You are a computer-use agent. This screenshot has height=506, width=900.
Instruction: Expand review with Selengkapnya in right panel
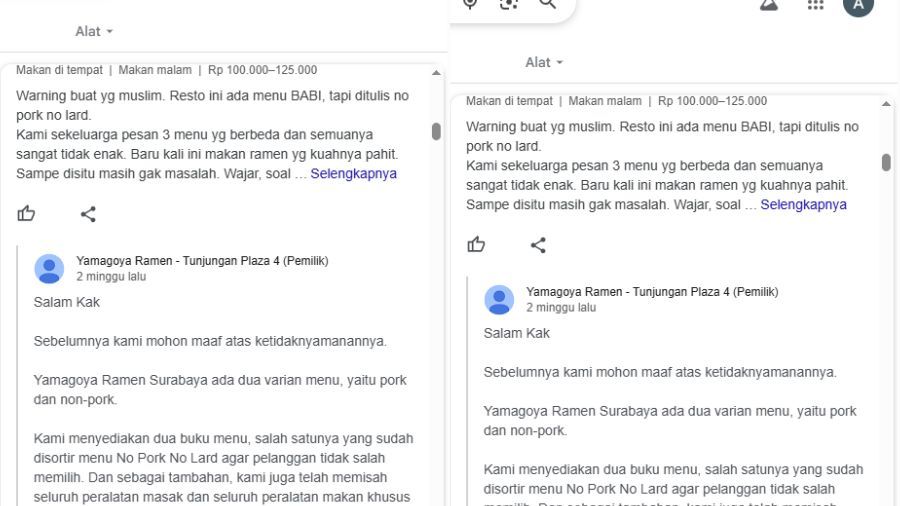tap(804, 204)
